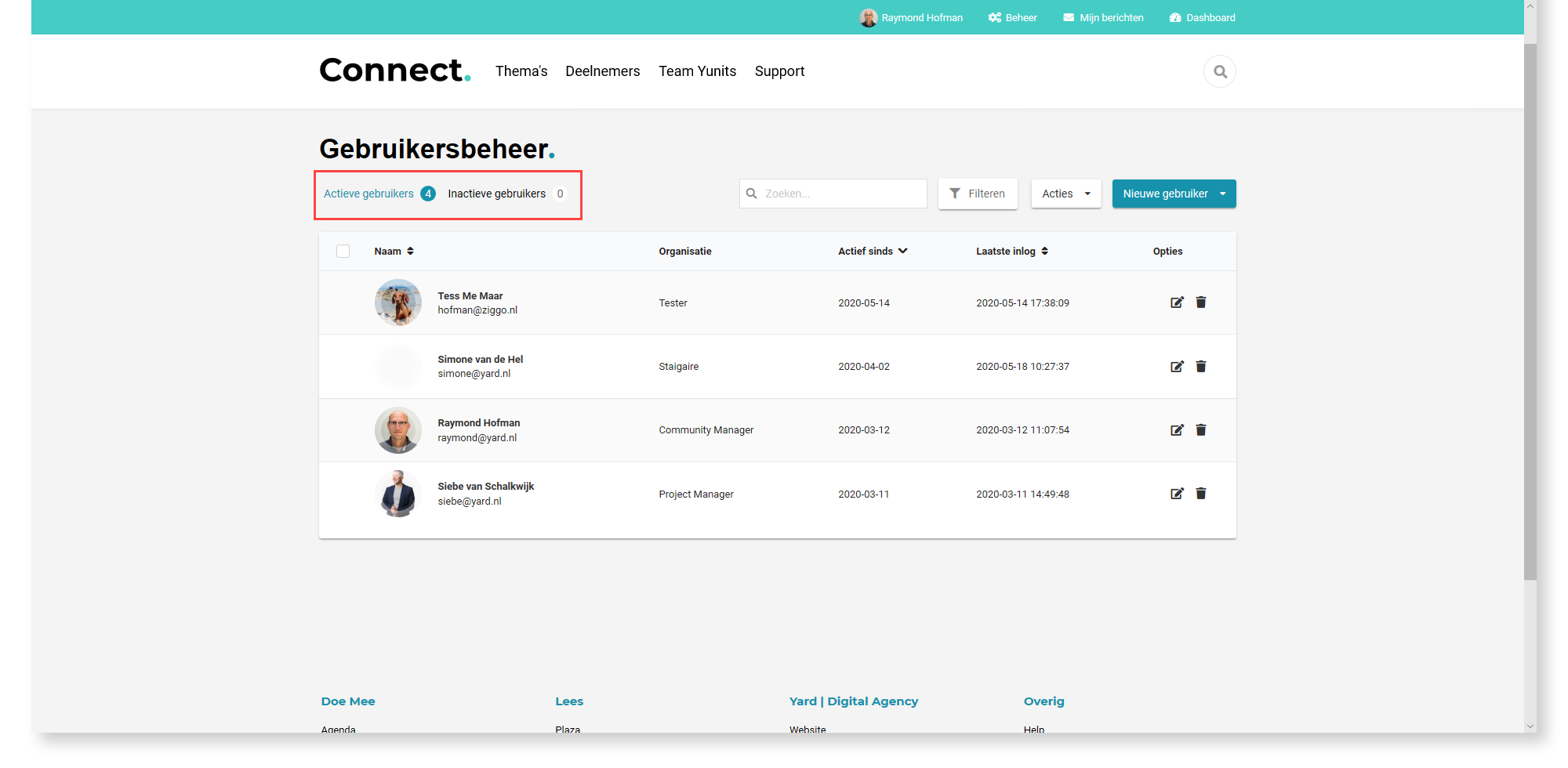Click the email hofman@ziggo.nl
1568x768 pixels.
[477, 310]
